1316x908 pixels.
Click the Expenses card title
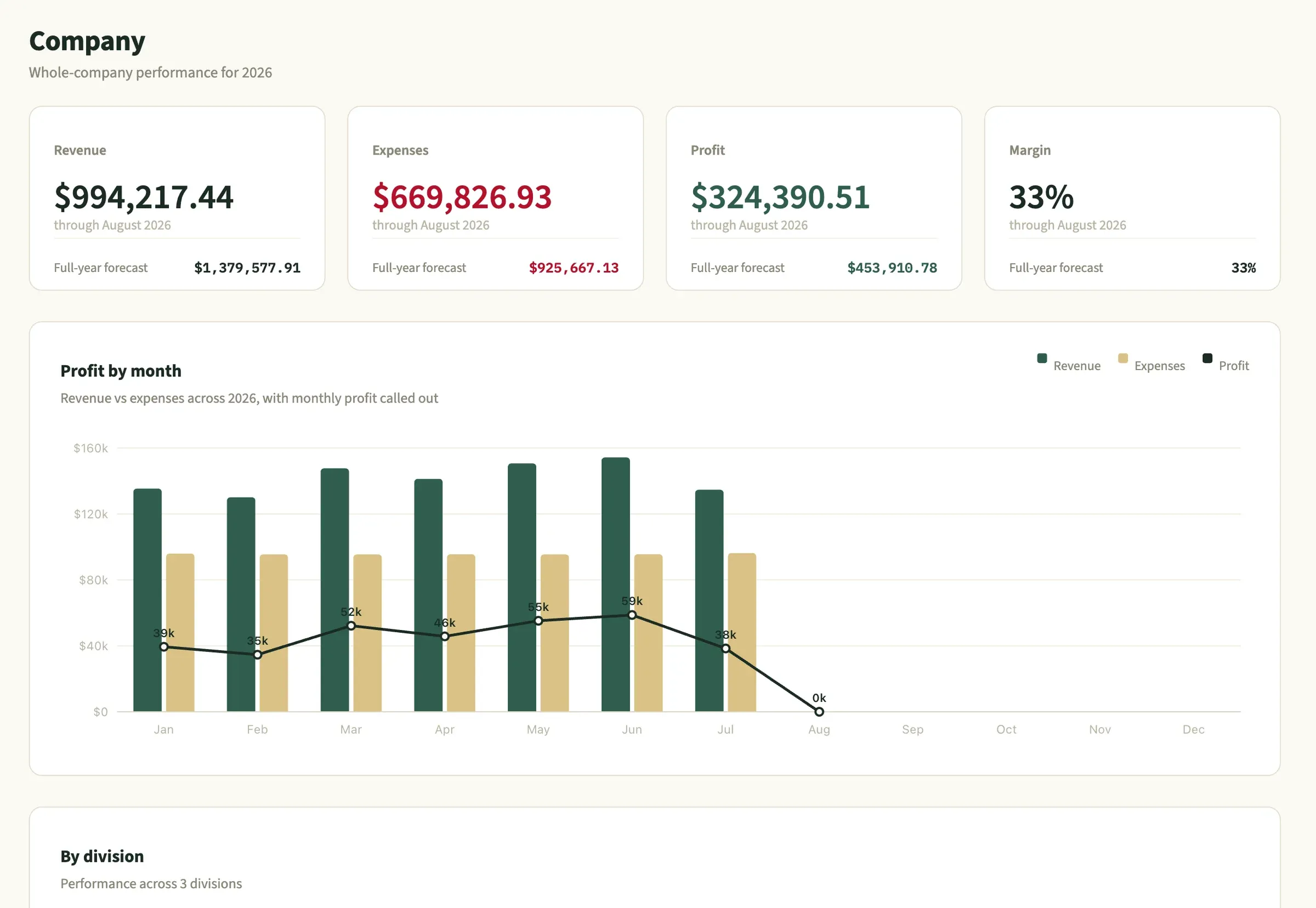(400, 150)
